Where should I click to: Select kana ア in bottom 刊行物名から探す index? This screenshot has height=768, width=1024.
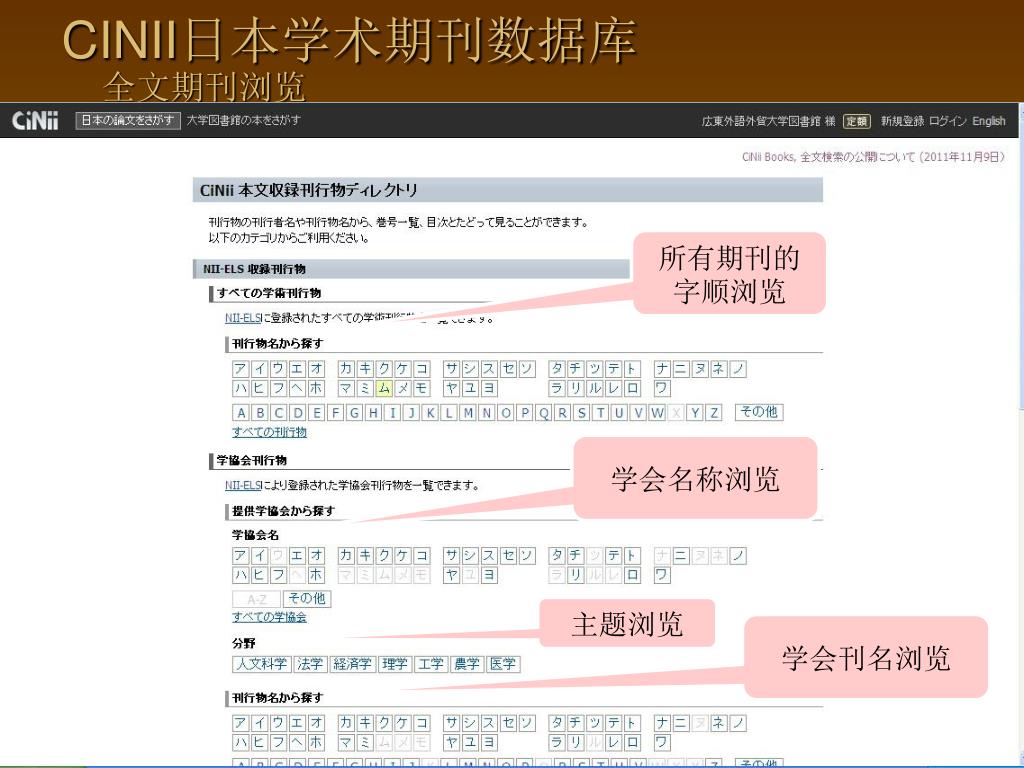click(241, 724)
